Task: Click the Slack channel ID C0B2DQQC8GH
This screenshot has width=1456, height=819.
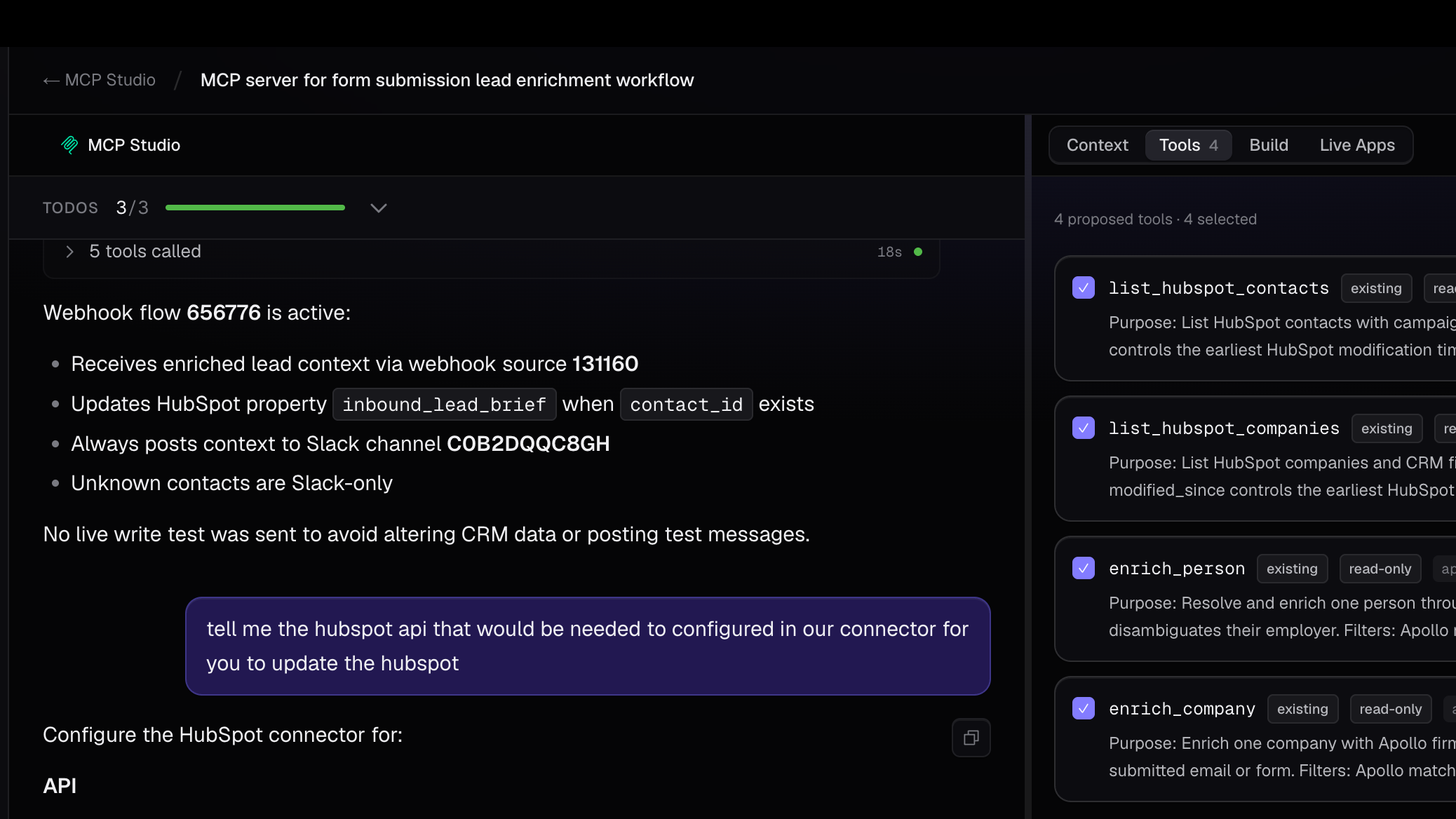Action: [528, 444]
